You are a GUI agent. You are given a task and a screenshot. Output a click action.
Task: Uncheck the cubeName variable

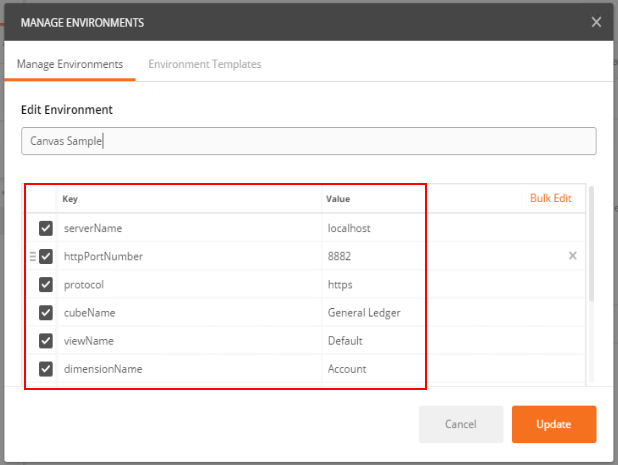coord(46,312)
